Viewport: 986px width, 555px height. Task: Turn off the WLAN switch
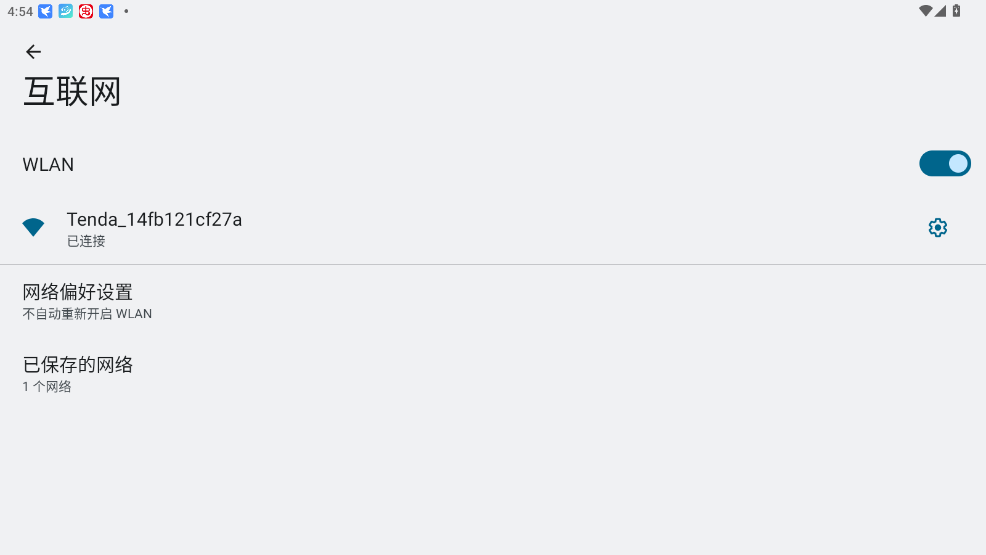pos(944,163)
